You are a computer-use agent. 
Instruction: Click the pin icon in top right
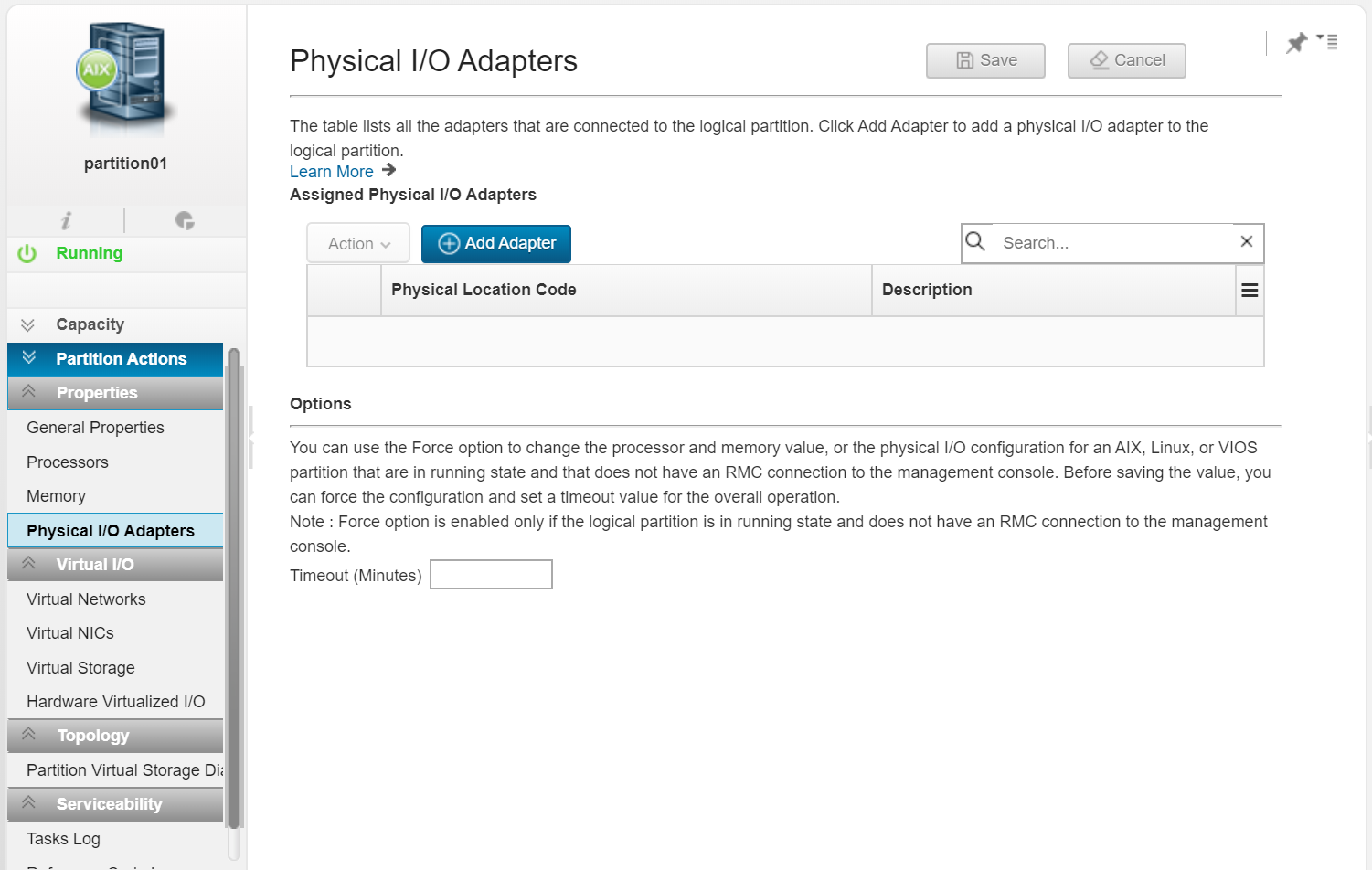tap(1296, 43)
